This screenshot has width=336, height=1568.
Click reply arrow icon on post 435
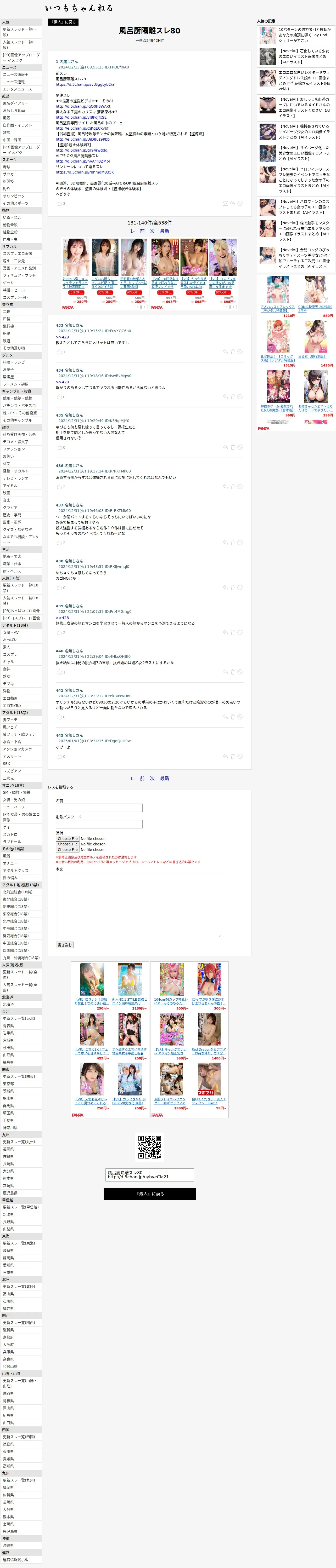[x=225, y=447]
